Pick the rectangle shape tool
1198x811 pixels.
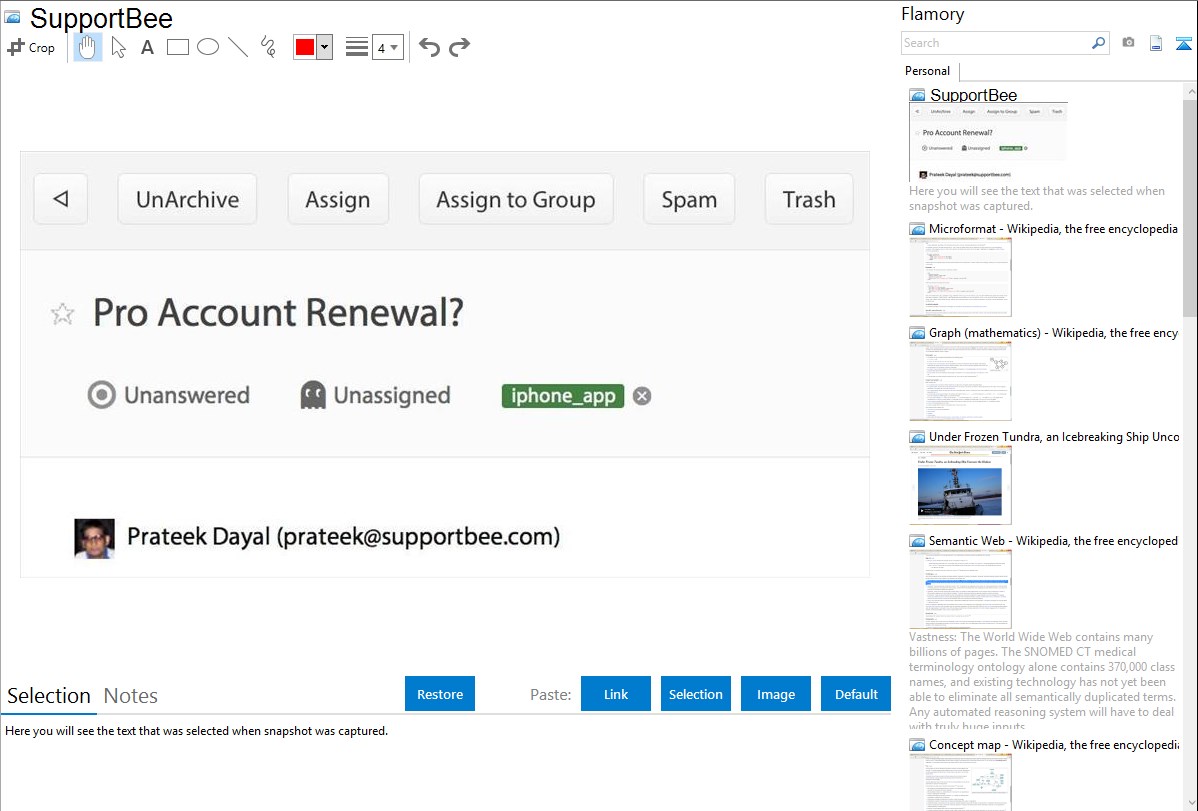tap(178, 47)
